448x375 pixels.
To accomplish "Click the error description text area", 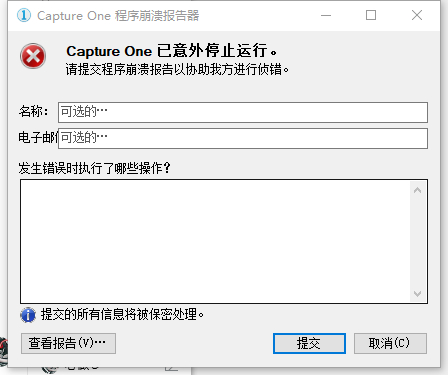I will coord(215,241).
